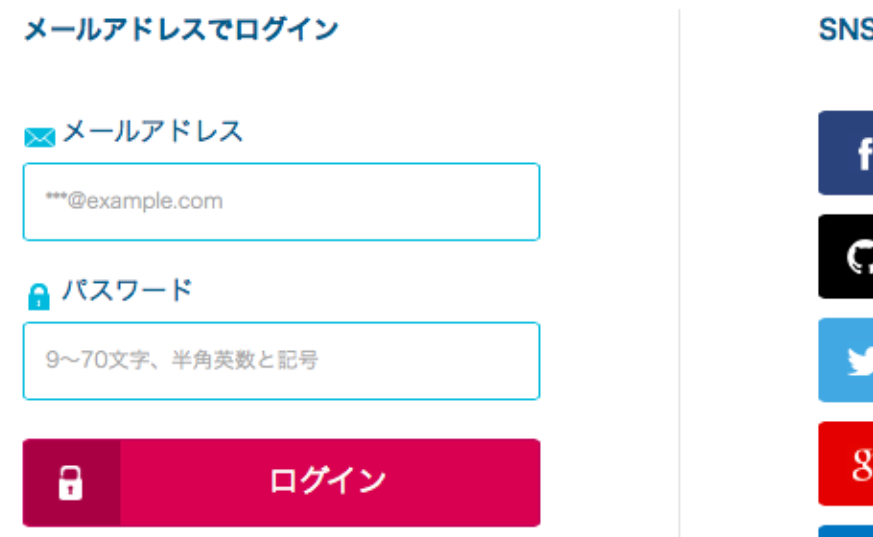This screenshot has height=537, width=873.
Task: Submit the form with the ログイン button
Action: pos(281,483)
